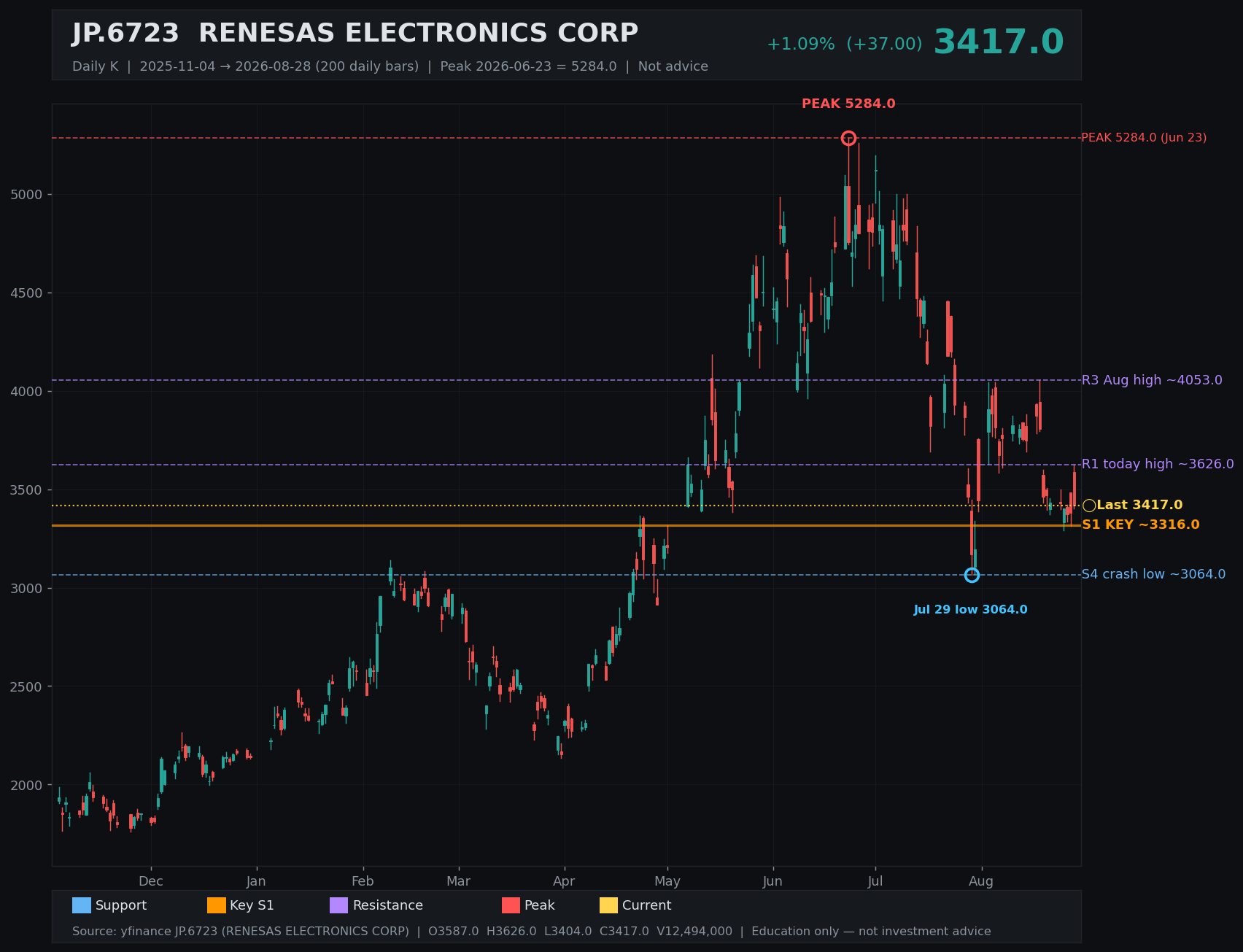Click the bold 'PEAK 5284.0' annotation above the chart
The image size is (1243, 952).
coord(848,104)
